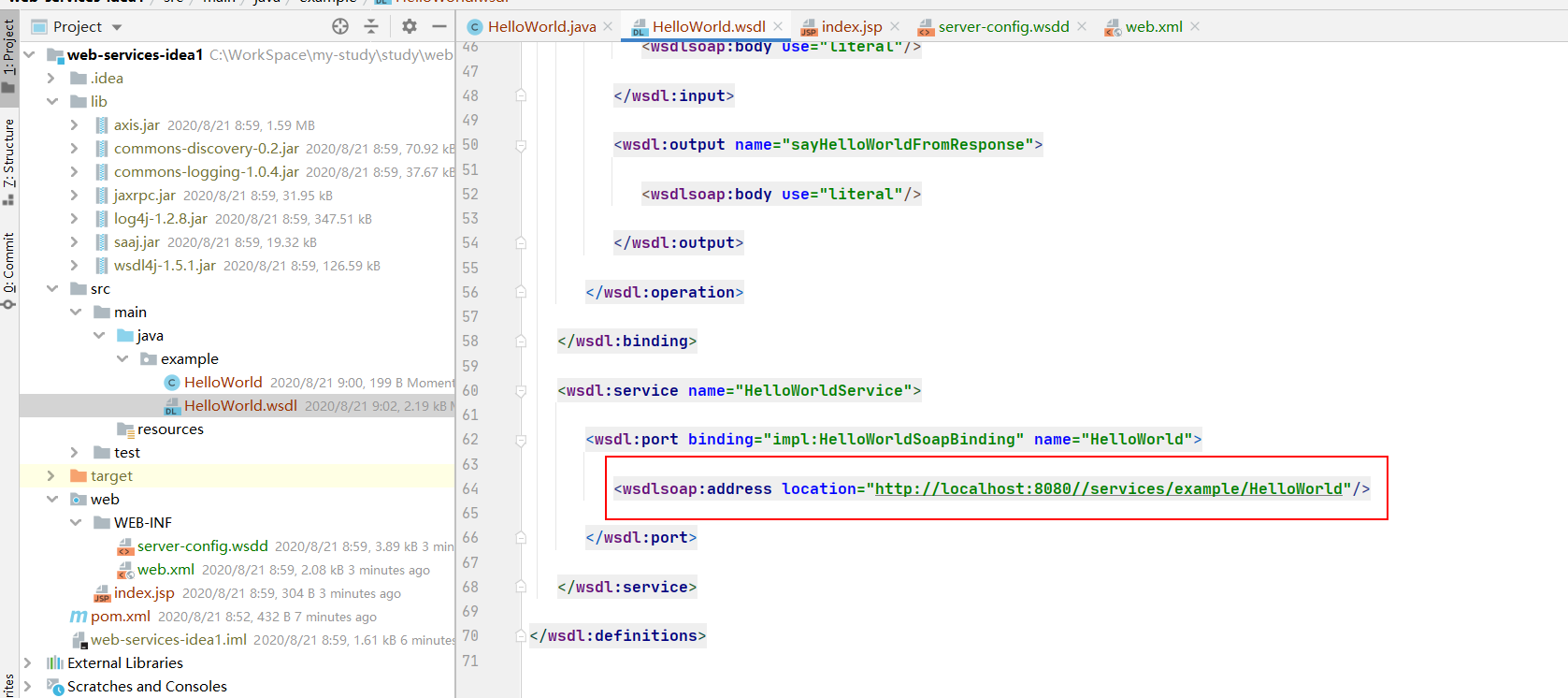
Task: Click Scratches and Consoles node
Action: tap(147, 686)
